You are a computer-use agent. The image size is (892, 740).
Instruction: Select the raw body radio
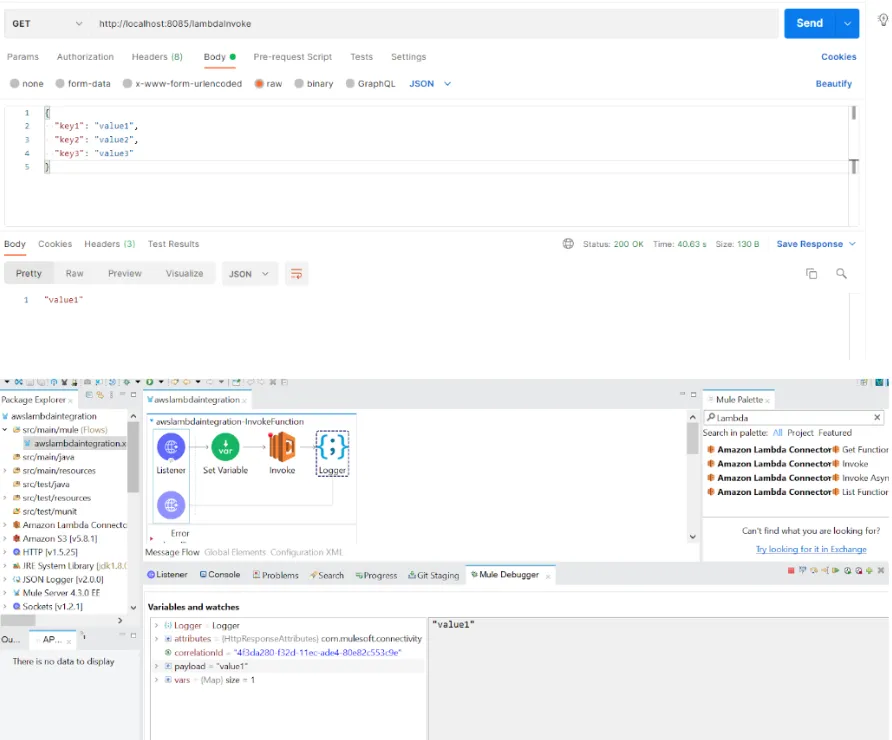259,84
